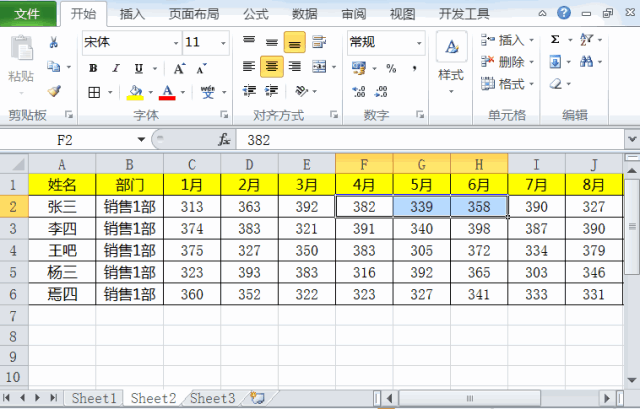Open the underline style dropdown arrow
Image resolution: width=640 pixels, height=409 pixels.
tap(155, 69)
